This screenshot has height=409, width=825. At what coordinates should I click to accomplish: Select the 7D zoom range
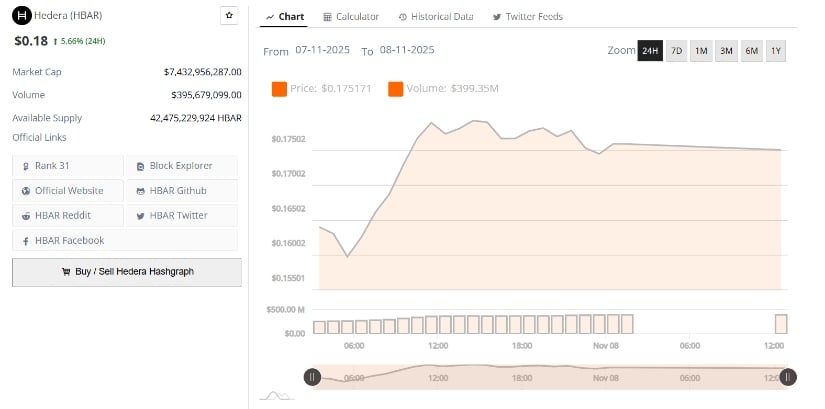point(677,51)
